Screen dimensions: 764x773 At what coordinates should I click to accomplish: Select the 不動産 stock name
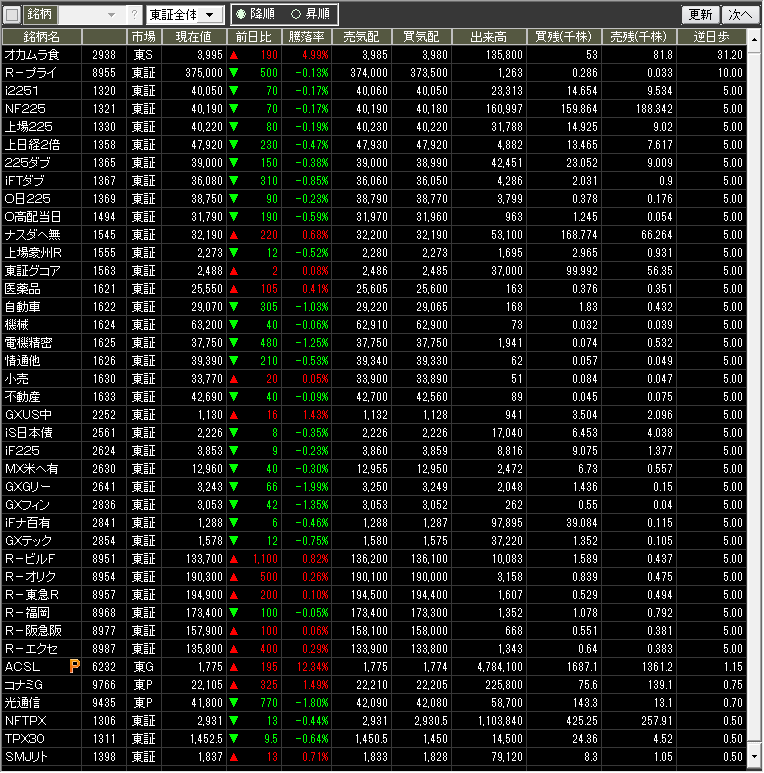click(x=23, y=397)
